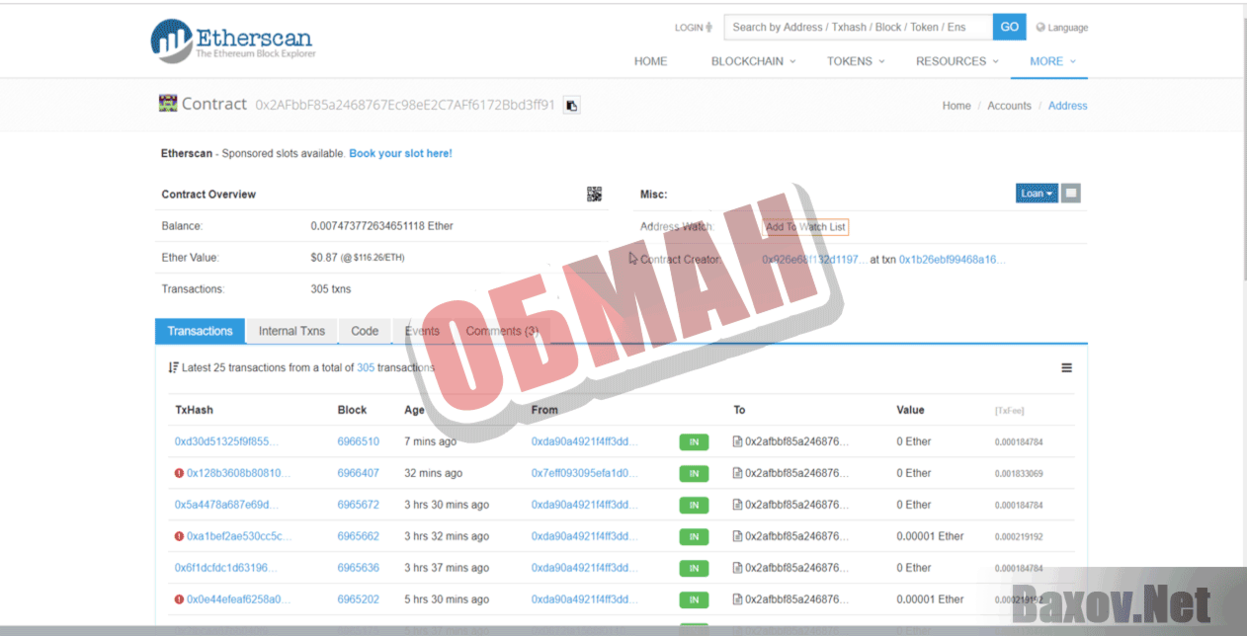1247x636 pixels.
Task: Open creation txn 0x1b26ebf99468a16
Action: pyautogui.click(x=952, y=259)
